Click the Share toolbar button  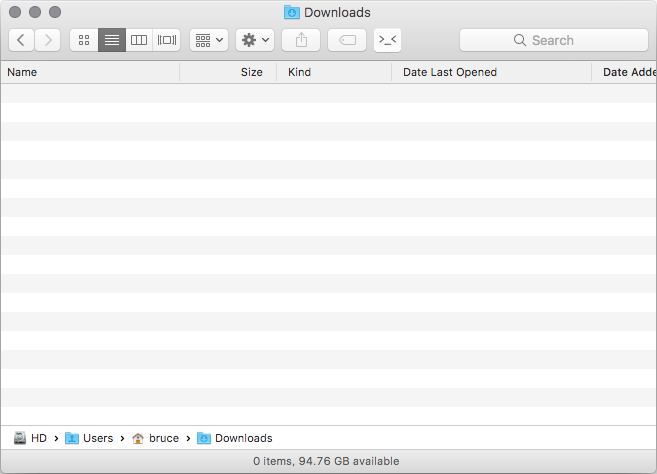point(301,40)
